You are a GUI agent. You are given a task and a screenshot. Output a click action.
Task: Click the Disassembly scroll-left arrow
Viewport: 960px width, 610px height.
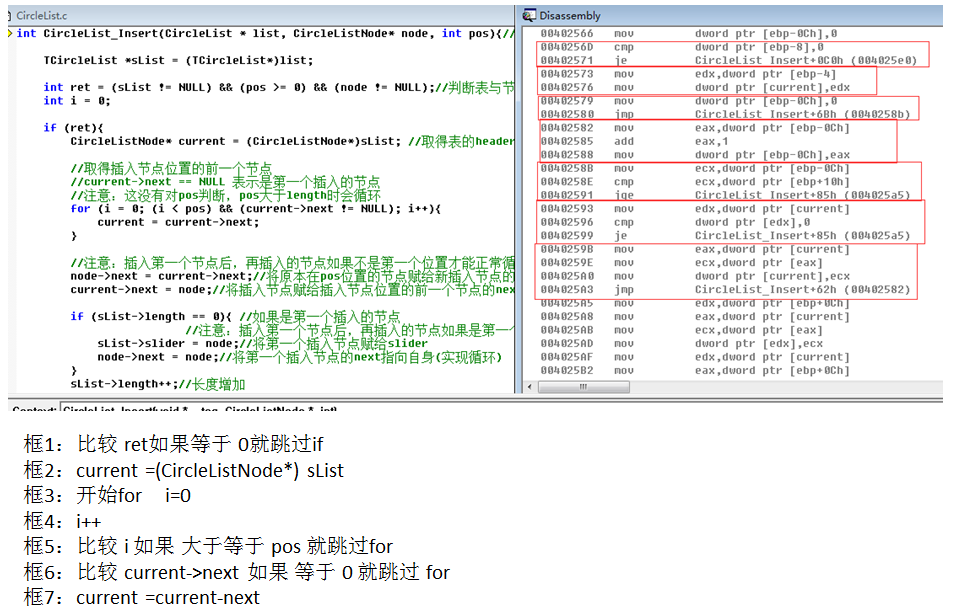(530, 386)
